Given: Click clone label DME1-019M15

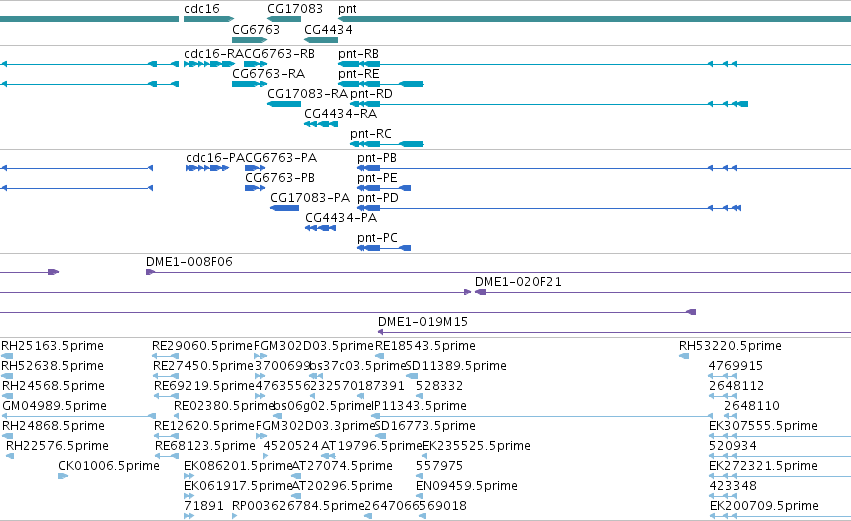Looking at the screenshot, I should (x=423, y=322).
